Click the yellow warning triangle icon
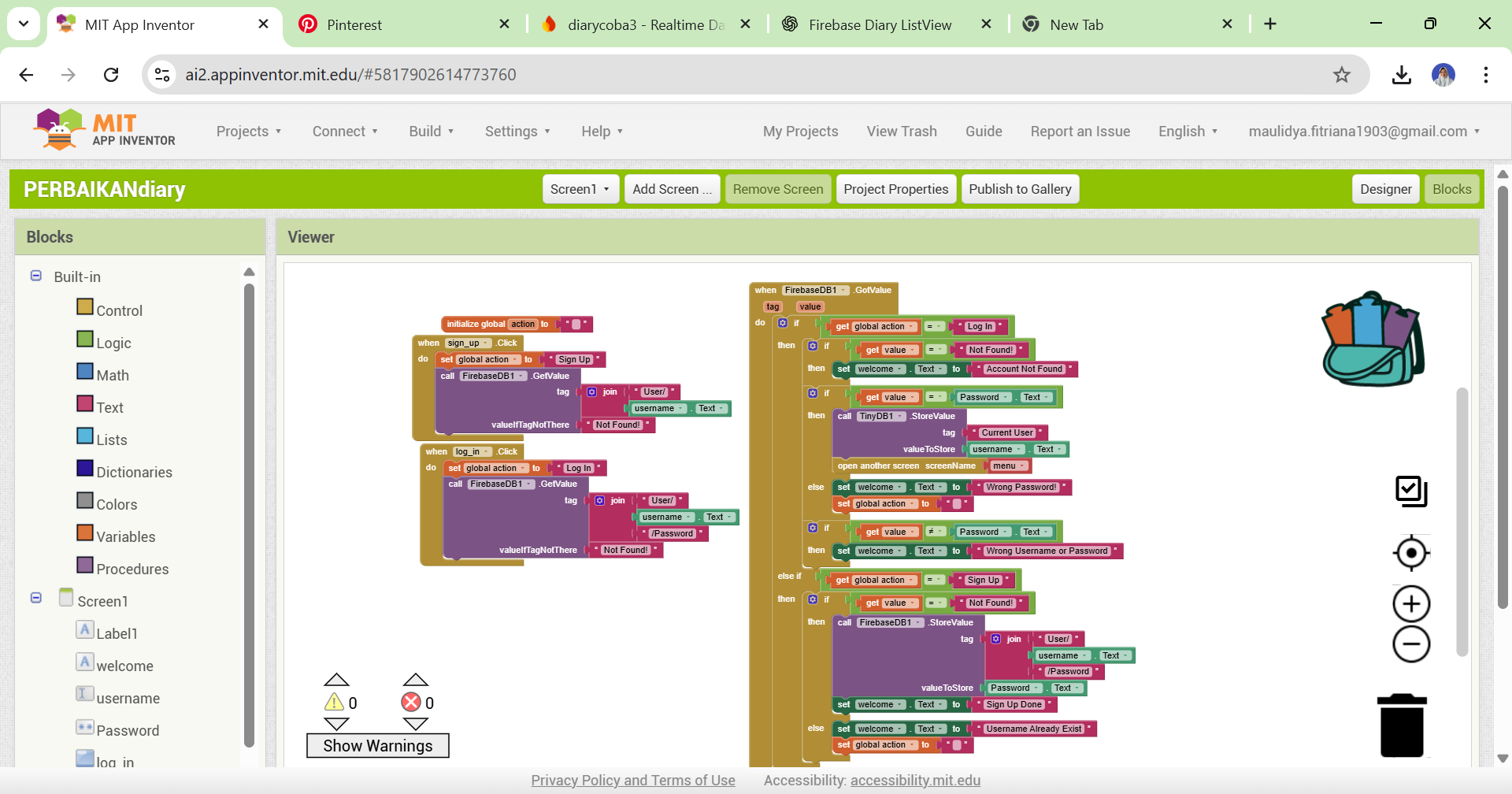The width and height of the screenshot is (1512, 794). click(x=335, y=702)
